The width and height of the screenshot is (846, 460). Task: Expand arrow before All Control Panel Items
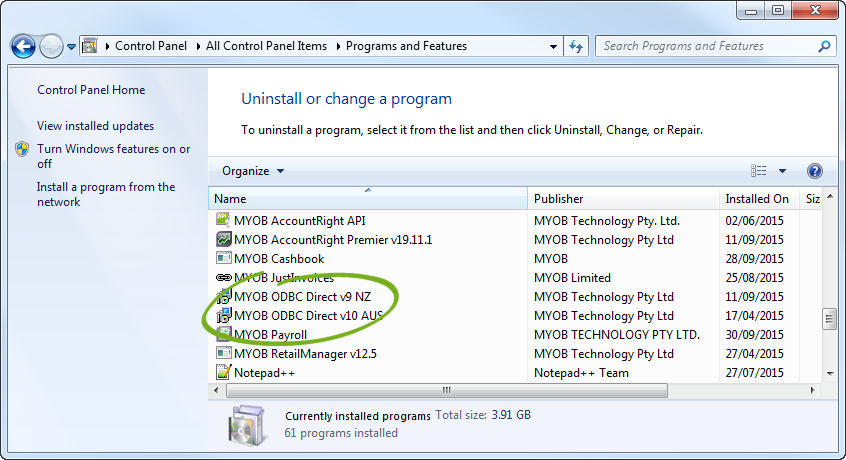[x=198, y=46]
